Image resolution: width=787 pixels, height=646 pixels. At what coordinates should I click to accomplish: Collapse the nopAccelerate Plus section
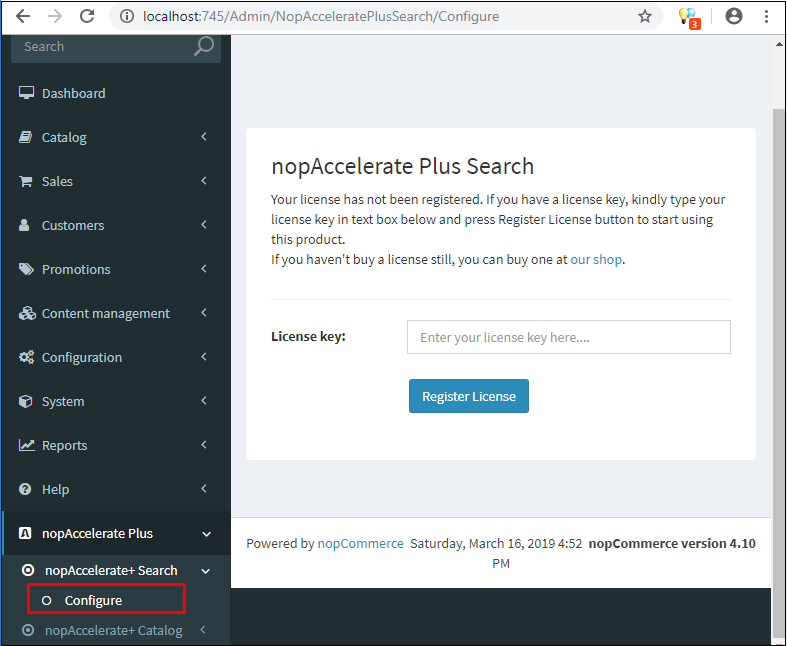pos(206,534)
